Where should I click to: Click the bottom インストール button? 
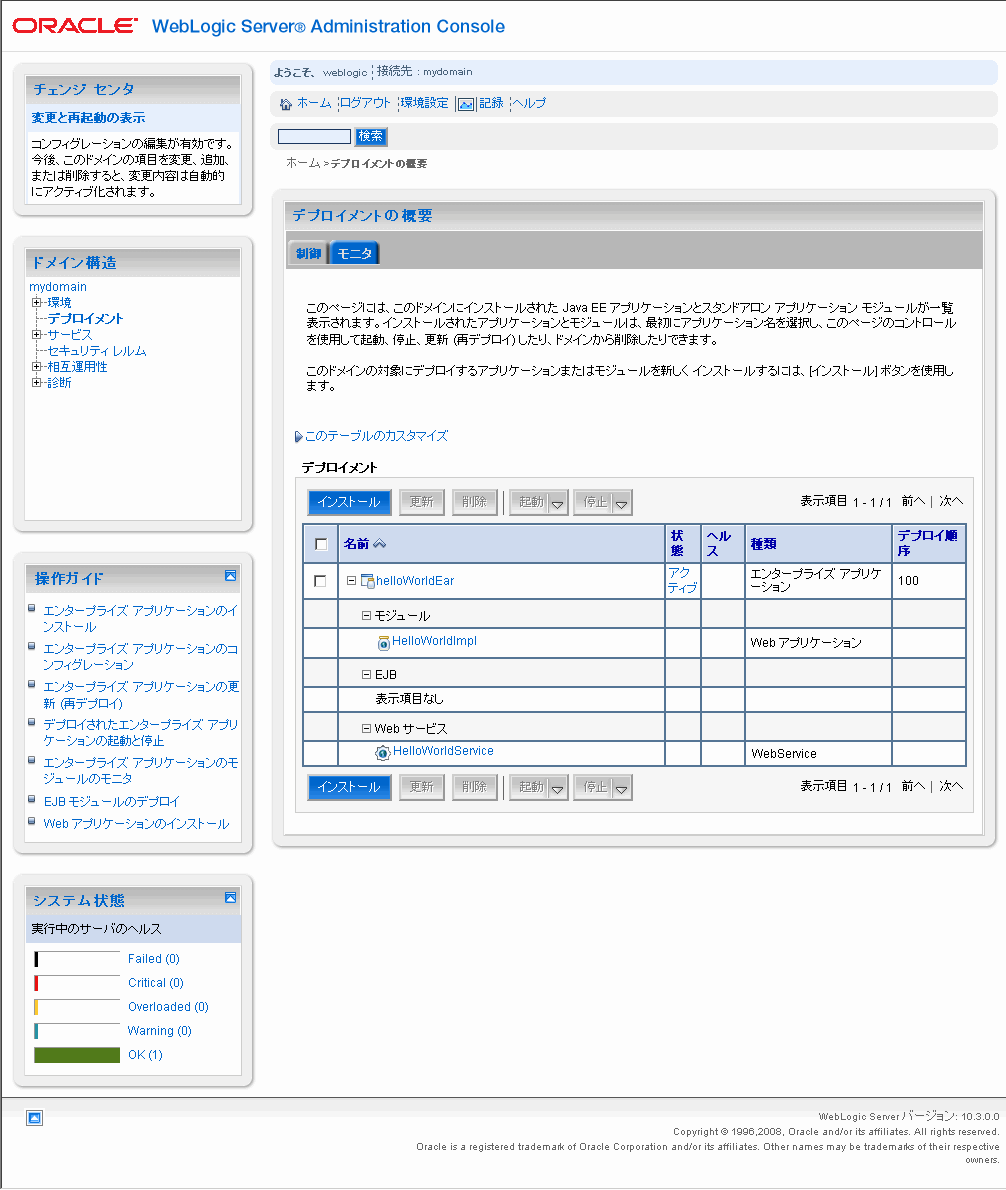pos(349,787)
